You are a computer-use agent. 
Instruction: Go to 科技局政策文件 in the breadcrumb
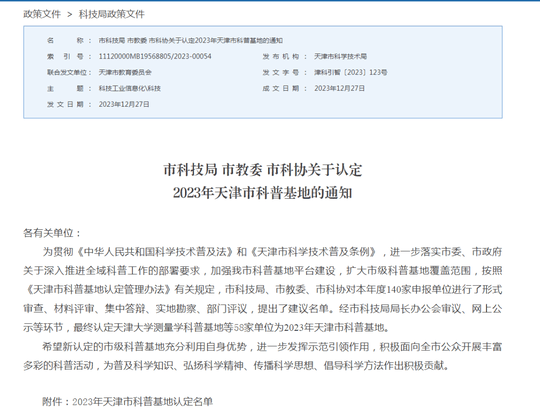tap(112, 14)
